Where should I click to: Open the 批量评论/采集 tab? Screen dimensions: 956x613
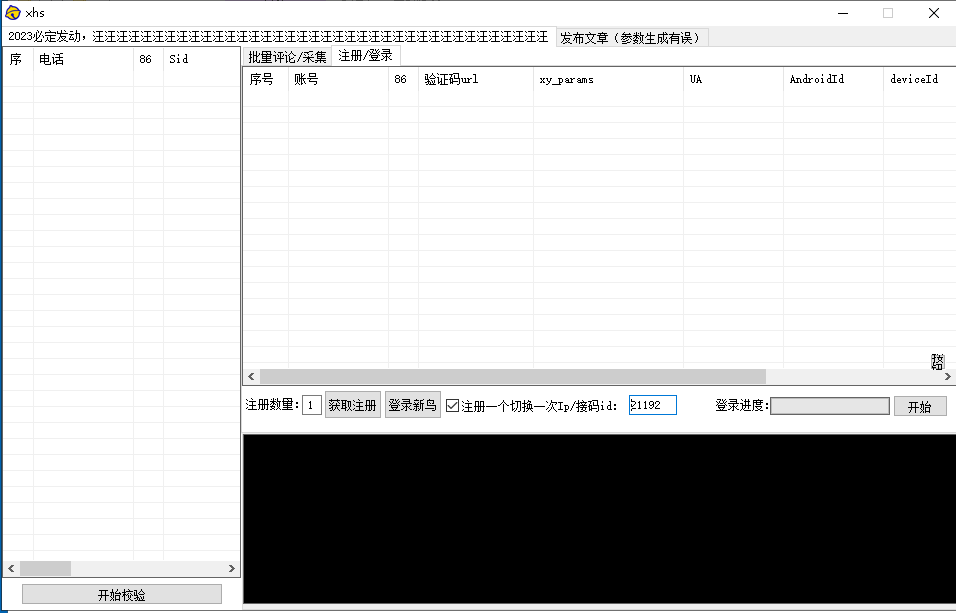[287, 57]
